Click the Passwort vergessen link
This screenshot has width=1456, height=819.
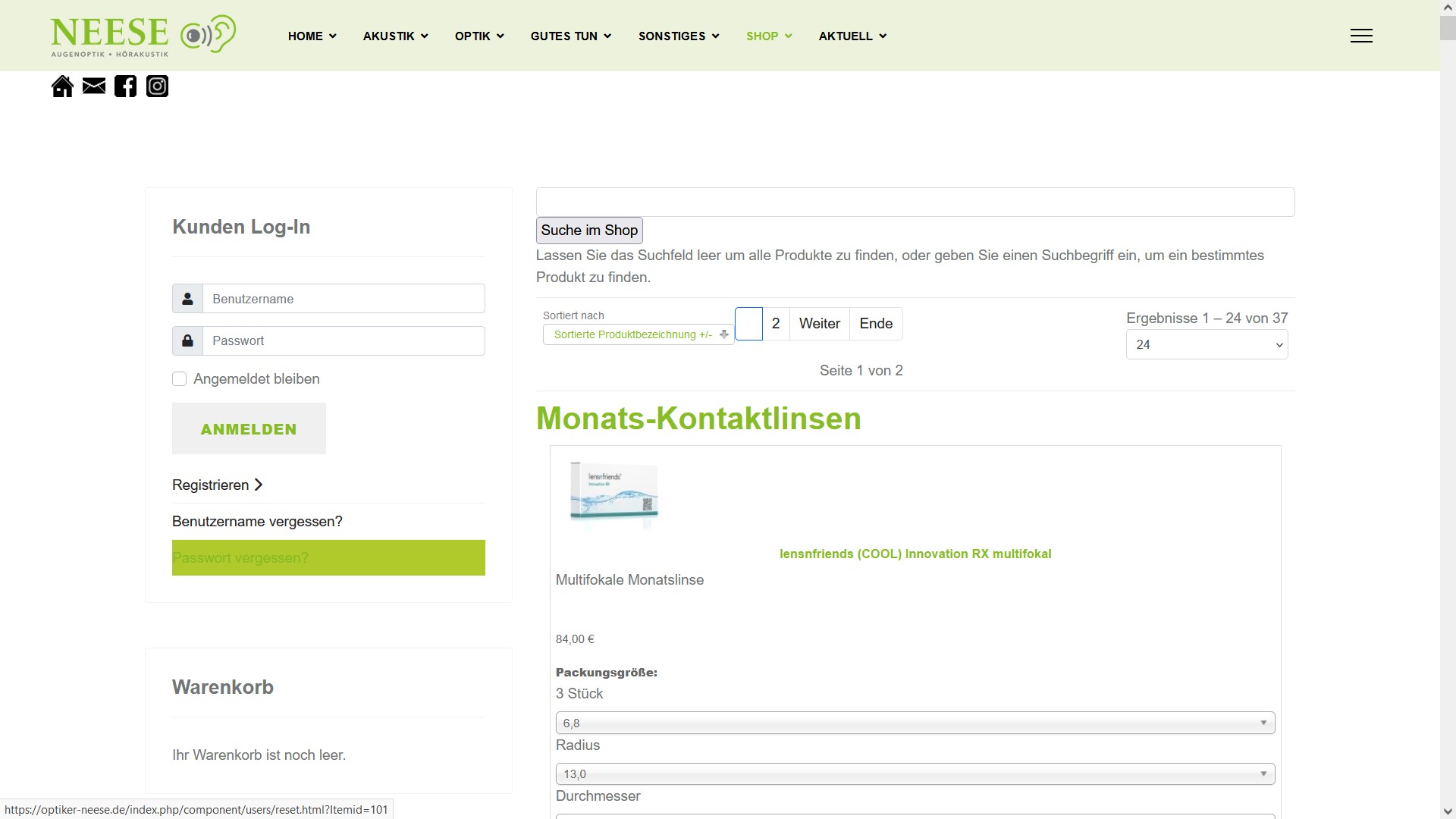(240, 558)
